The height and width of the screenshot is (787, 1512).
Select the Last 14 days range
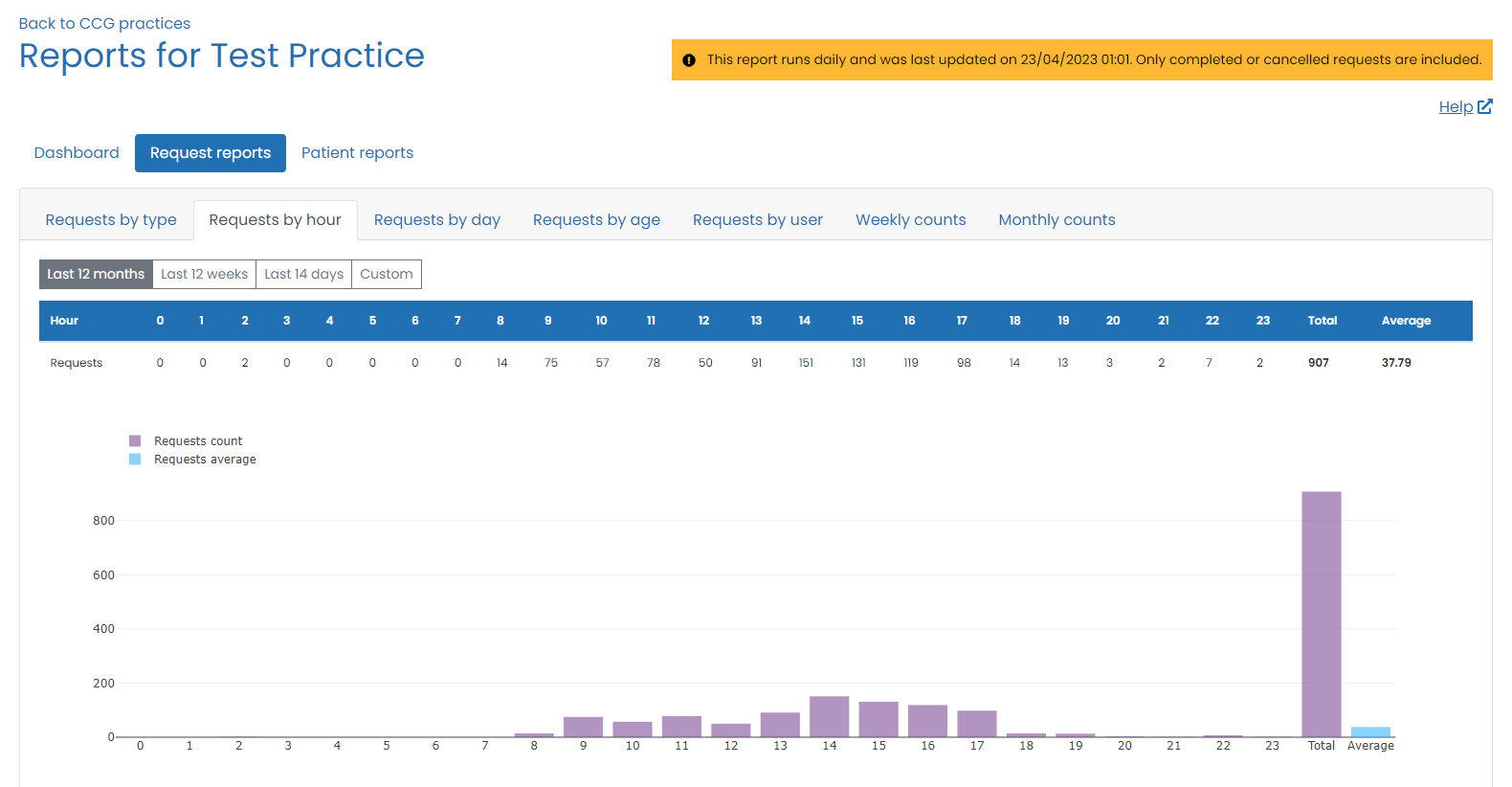coord(303,274)
